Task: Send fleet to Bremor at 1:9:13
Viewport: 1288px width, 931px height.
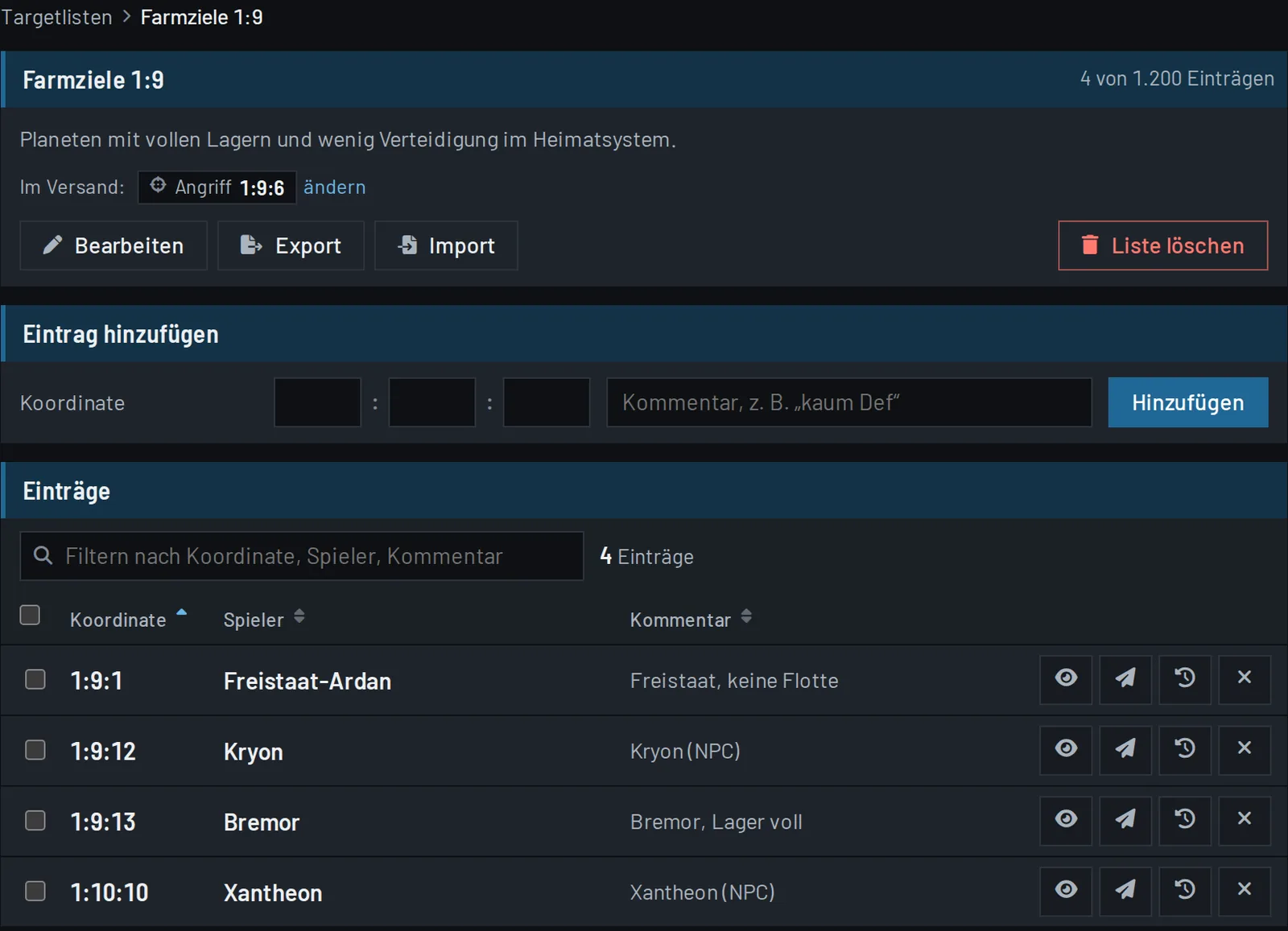Action: 1125,822
